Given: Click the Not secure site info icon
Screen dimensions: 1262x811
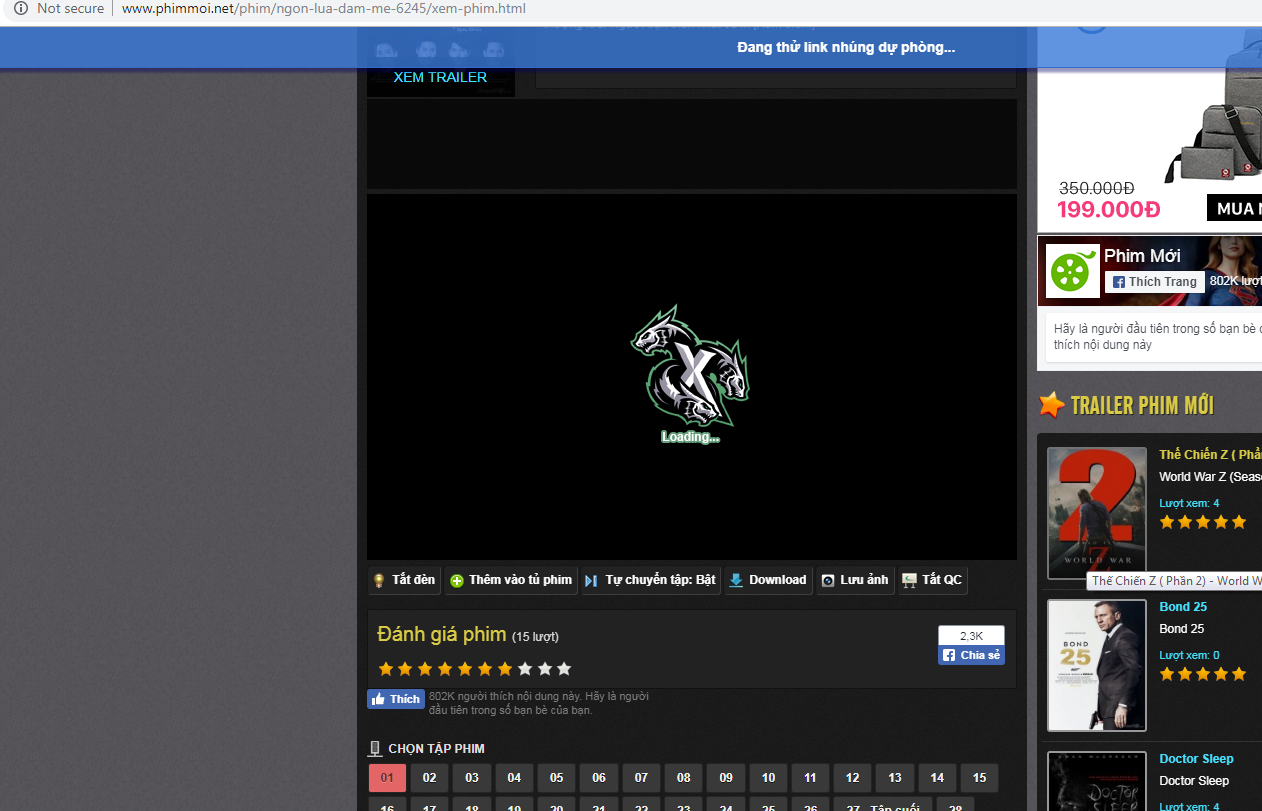Looking at the screenshot, I should pyautogui.click(x=21, y=9).
